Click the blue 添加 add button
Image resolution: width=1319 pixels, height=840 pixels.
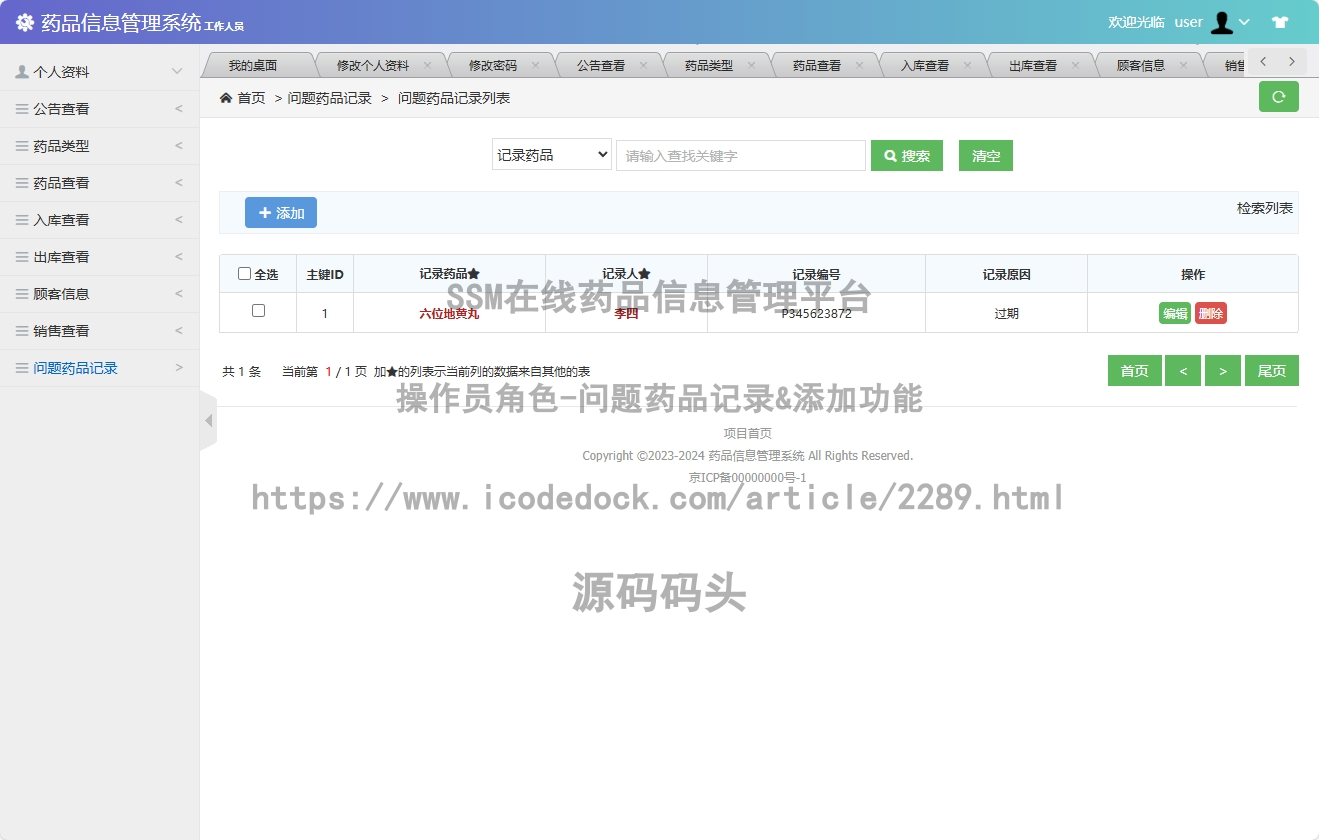(x=281, y=213)
